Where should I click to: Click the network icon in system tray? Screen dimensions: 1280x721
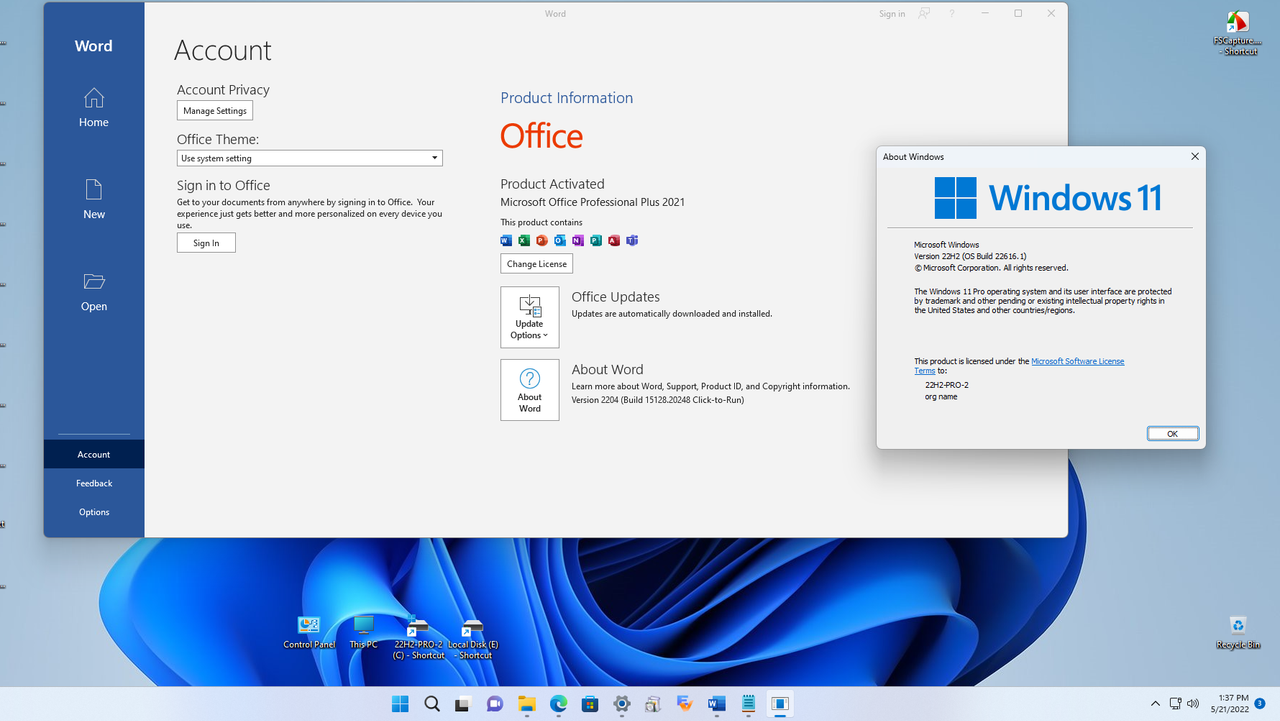point(1175,704)
